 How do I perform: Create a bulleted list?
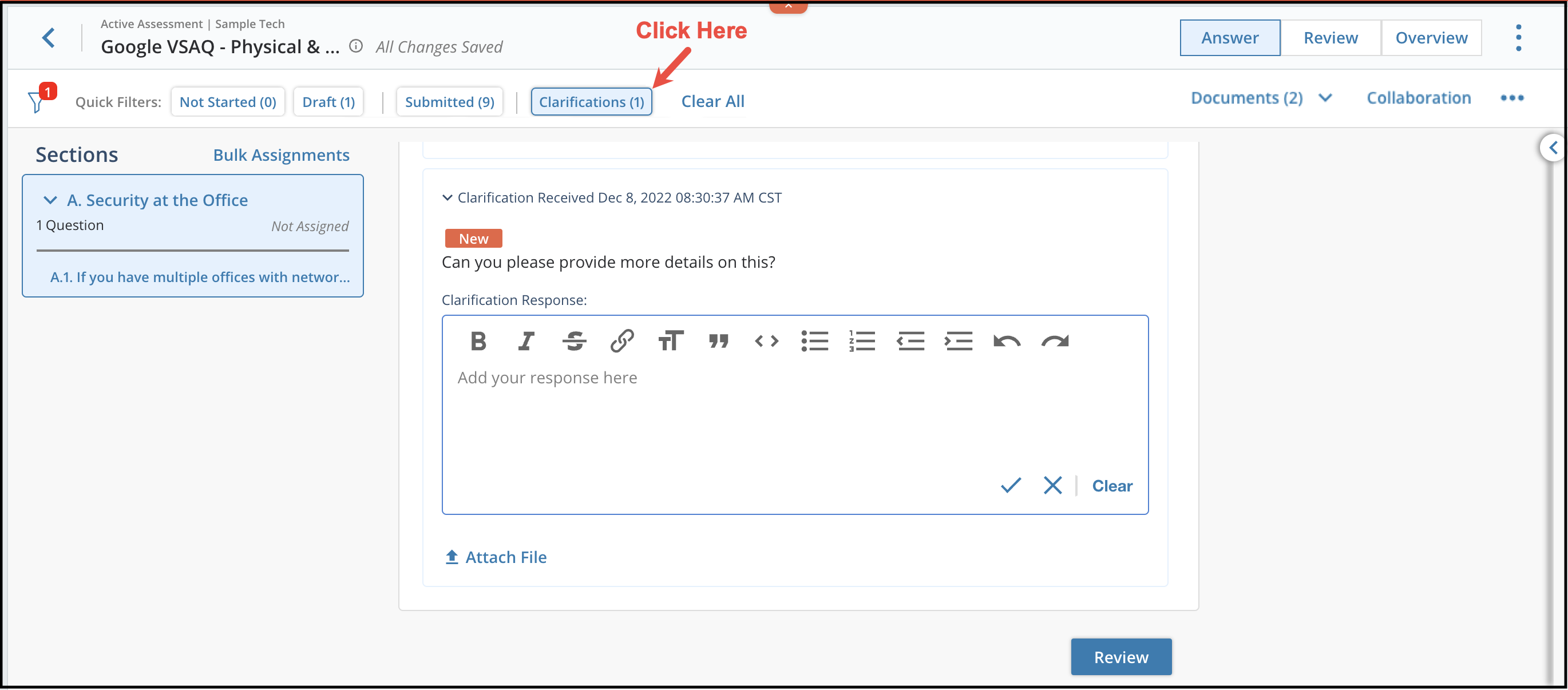point(814,342)
